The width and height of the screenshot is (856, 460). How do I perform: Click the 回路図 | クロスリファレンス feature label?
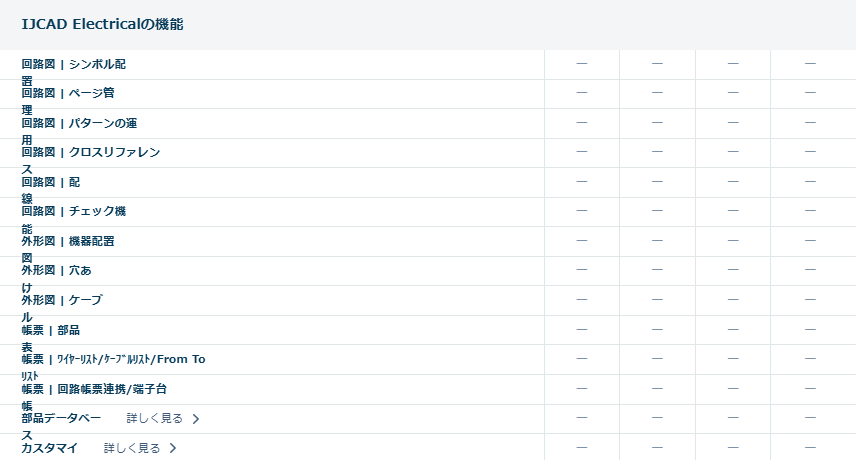(90, 153)
